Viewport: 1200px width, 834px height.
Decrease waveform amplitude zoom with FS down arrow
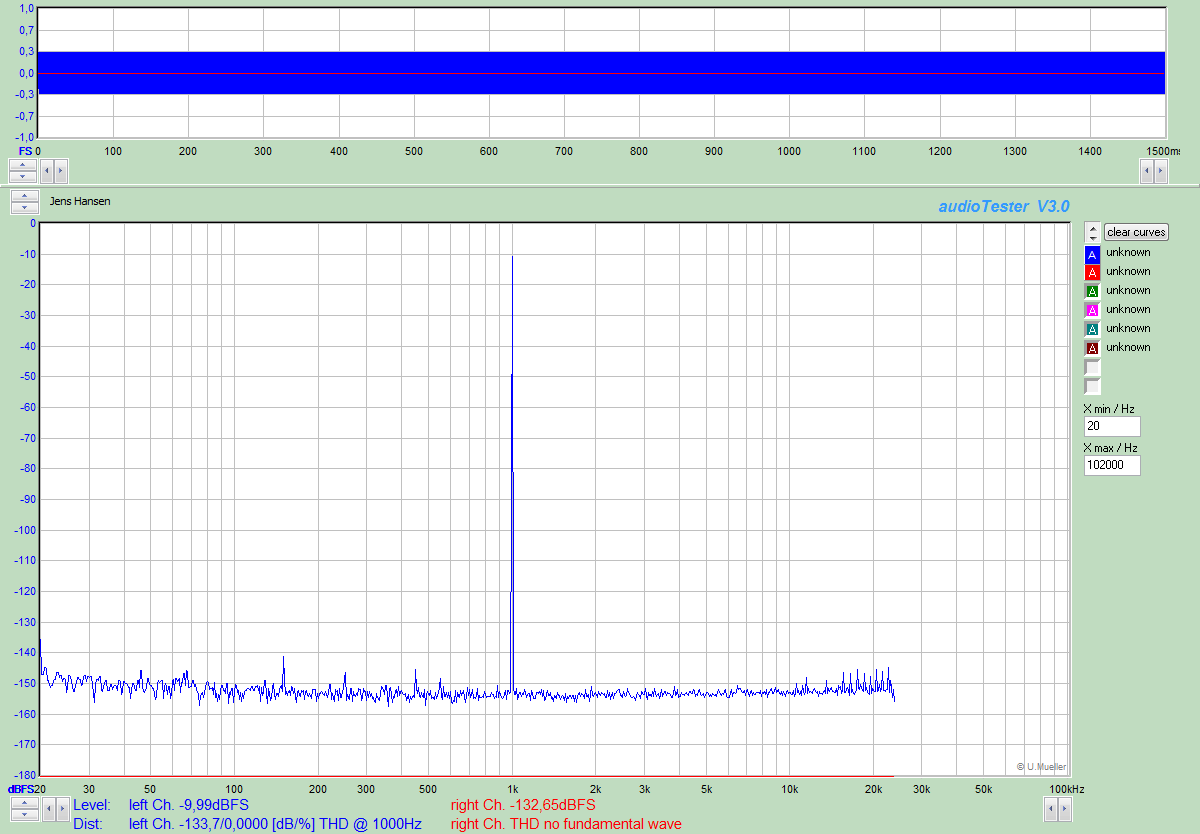22,176
